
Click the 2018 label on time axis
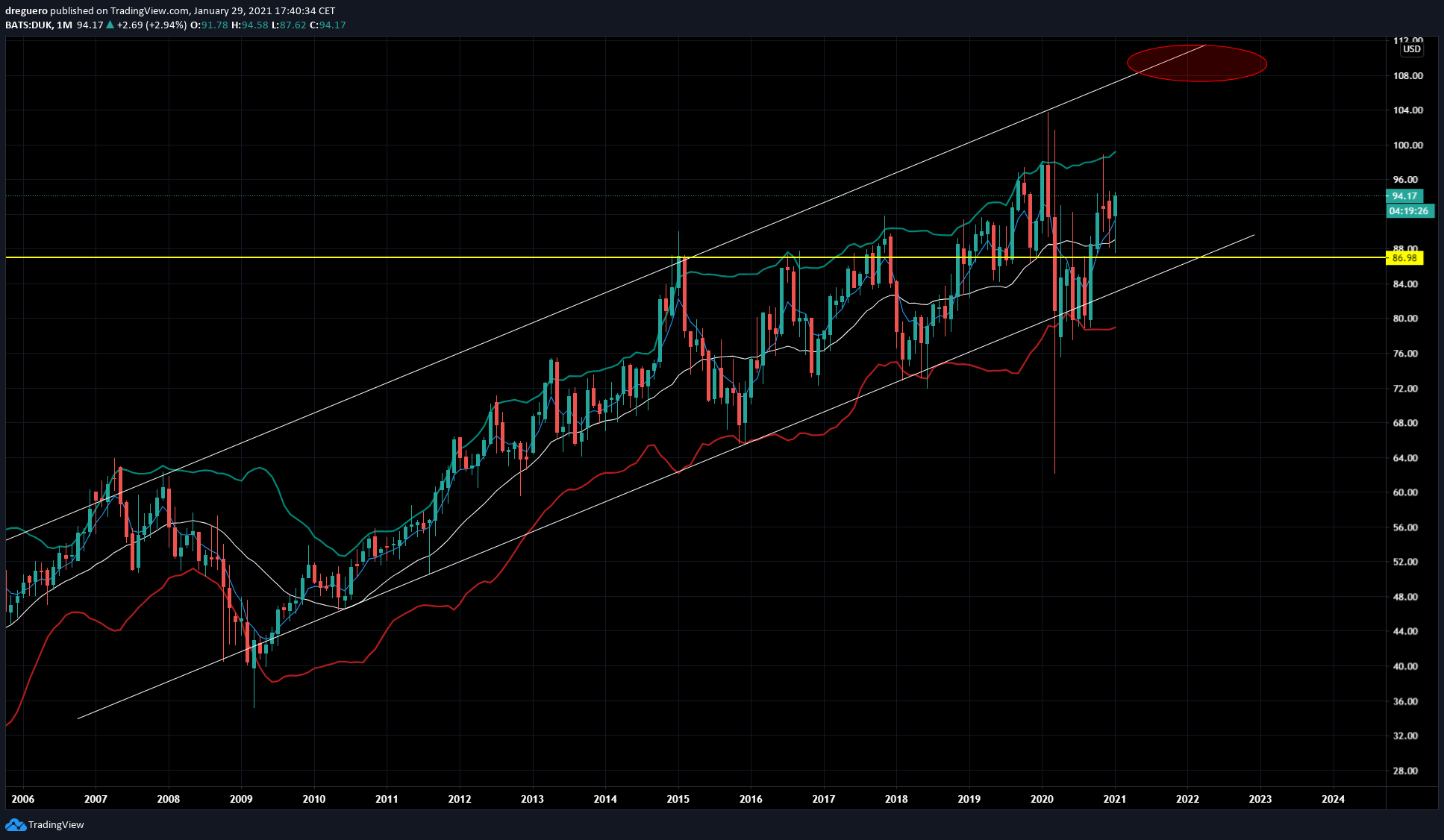tap(896, 799)
